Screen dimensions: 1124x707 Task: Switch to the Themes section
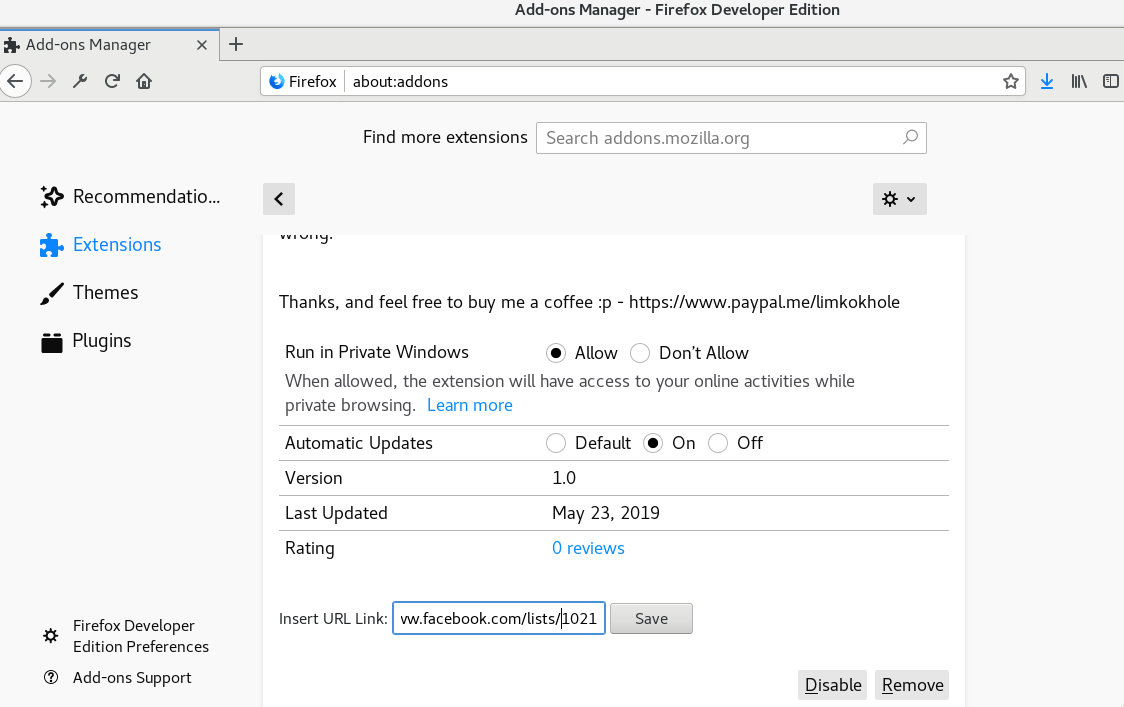coord(106,292)
